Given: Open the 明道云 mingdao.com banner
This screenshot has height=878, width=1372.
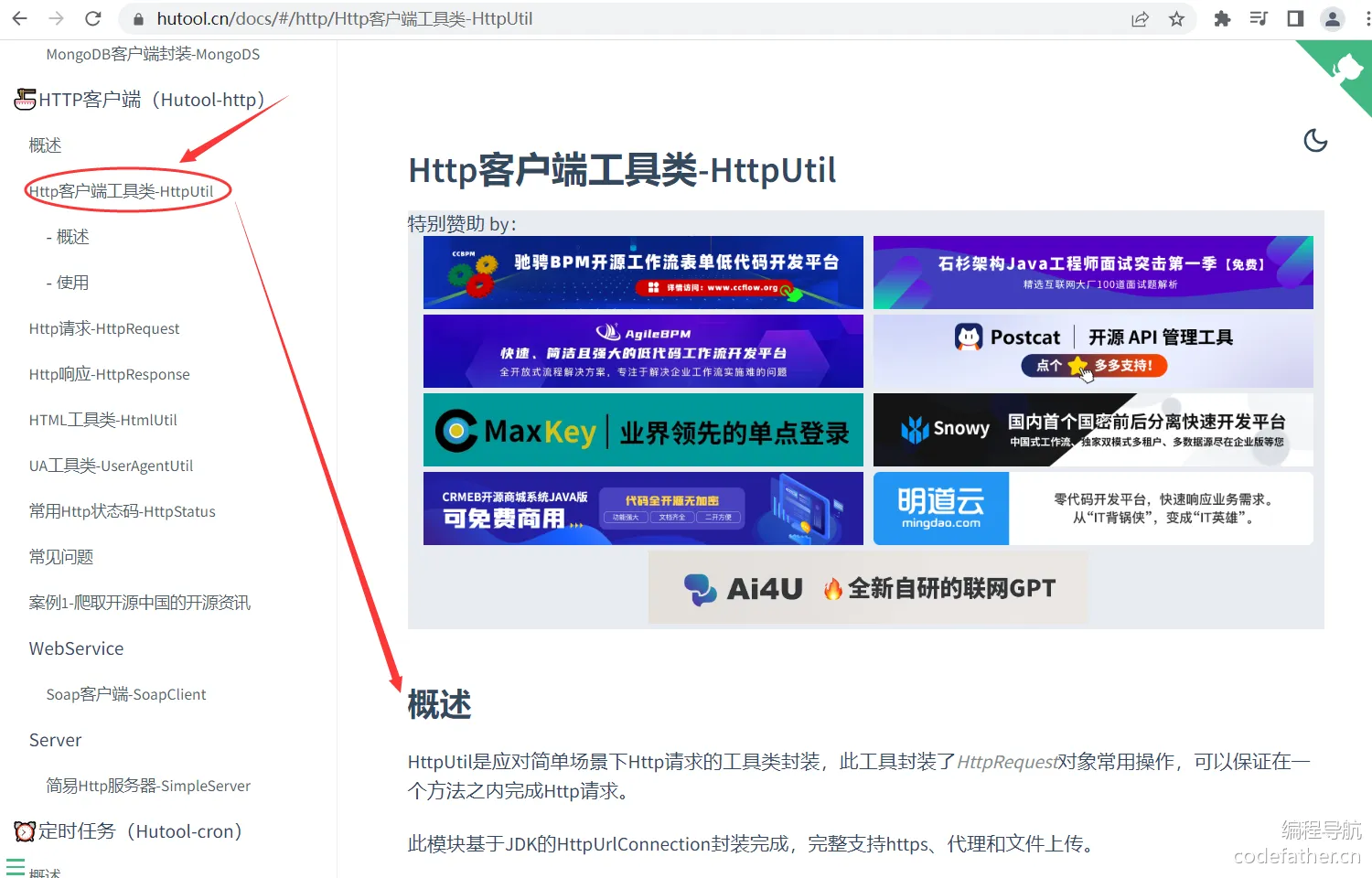Looking at the screenshot, I should [x=1093, y=509].
